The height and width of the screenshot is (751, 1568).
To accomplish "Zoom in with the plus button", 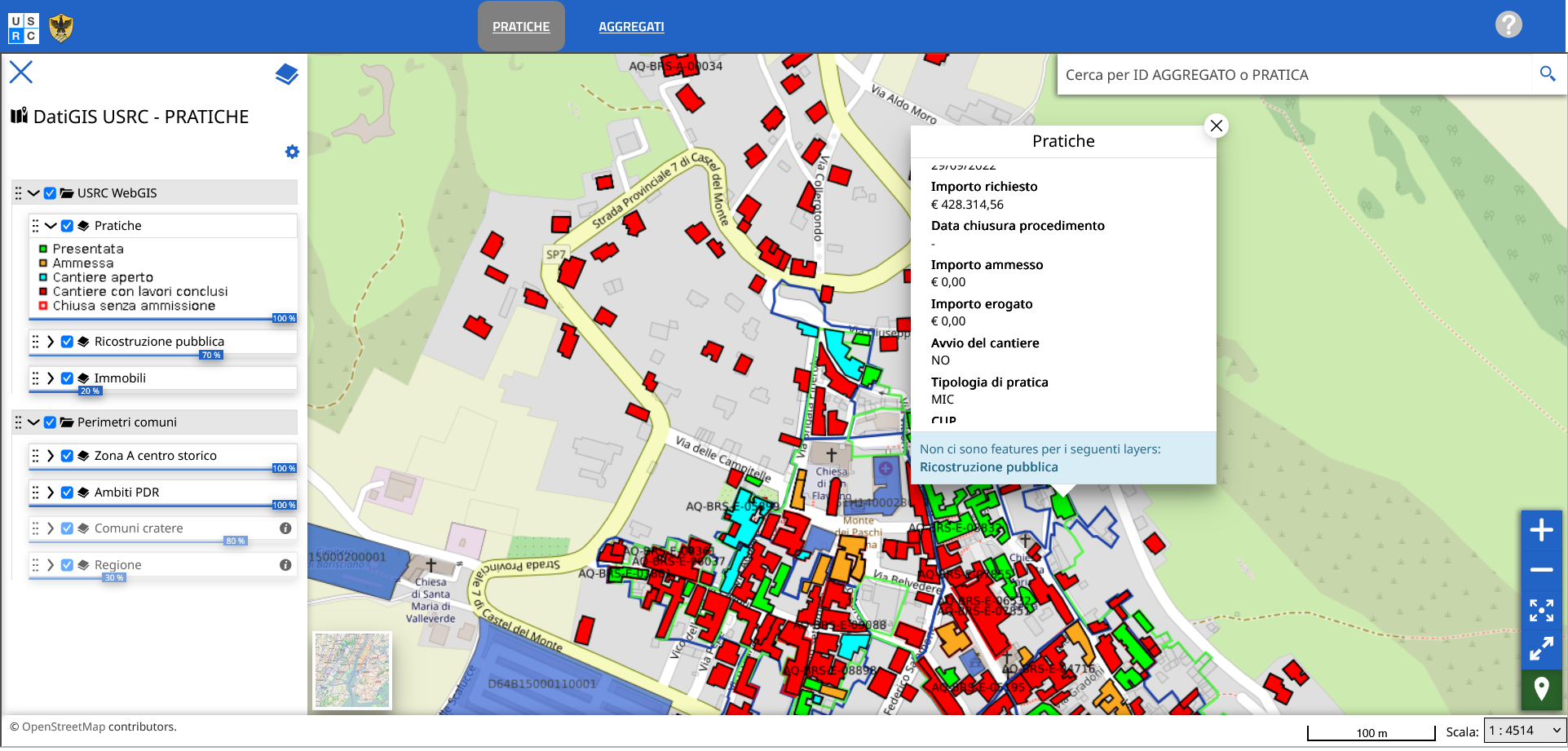I will [x=1541, y=531].
